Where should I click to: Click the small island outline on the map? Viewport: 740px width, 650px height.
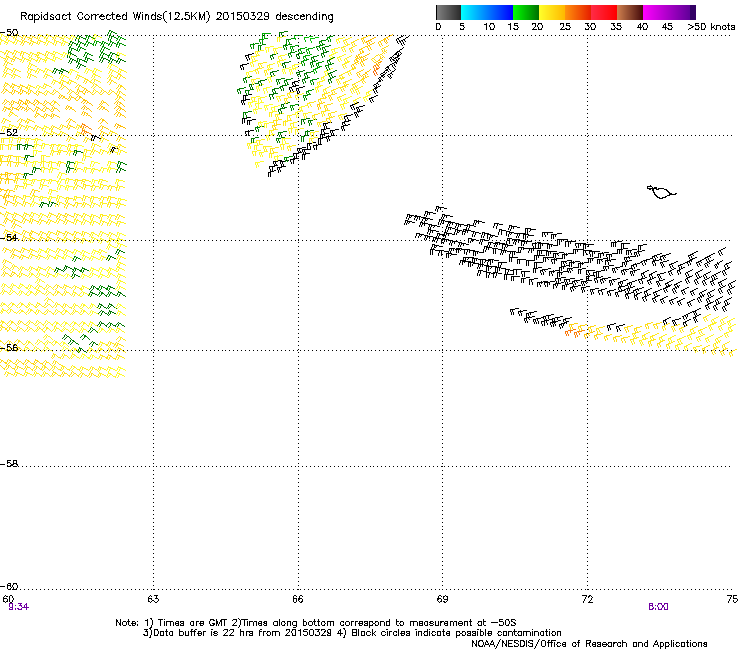tap(661, 192)
